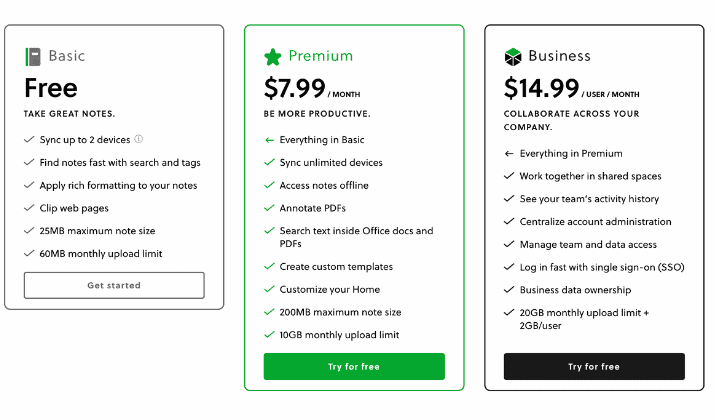This screenshot has width=715, height=420.
Task: Click the Free price heading in Basic
Action: (51, 88)
